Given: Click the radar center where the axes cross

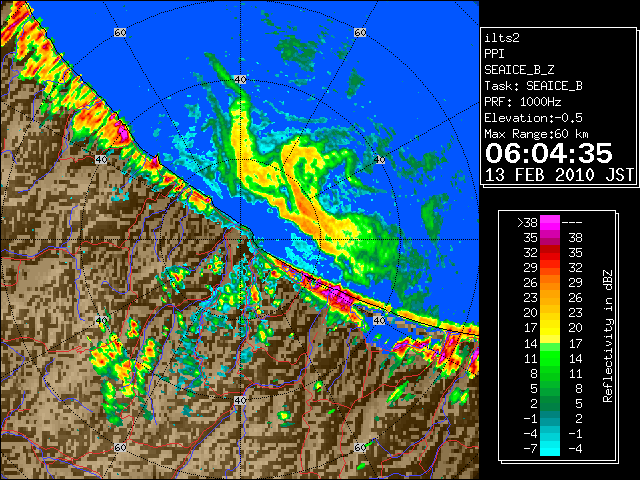Looking at the screenshot, I should (x=240, y=240).
